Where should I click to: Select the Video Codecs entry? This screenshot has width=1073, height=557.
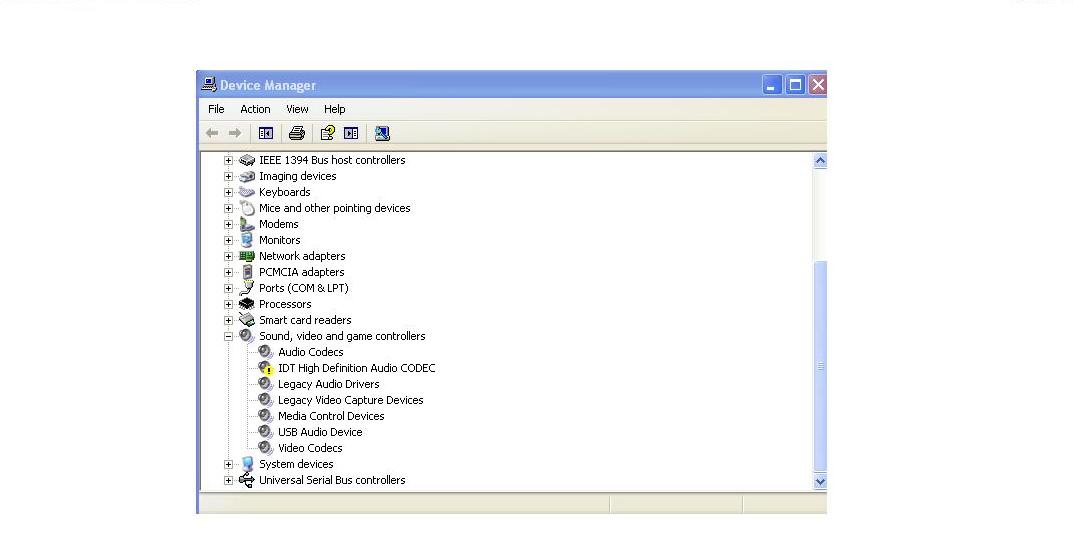[310, 448]
